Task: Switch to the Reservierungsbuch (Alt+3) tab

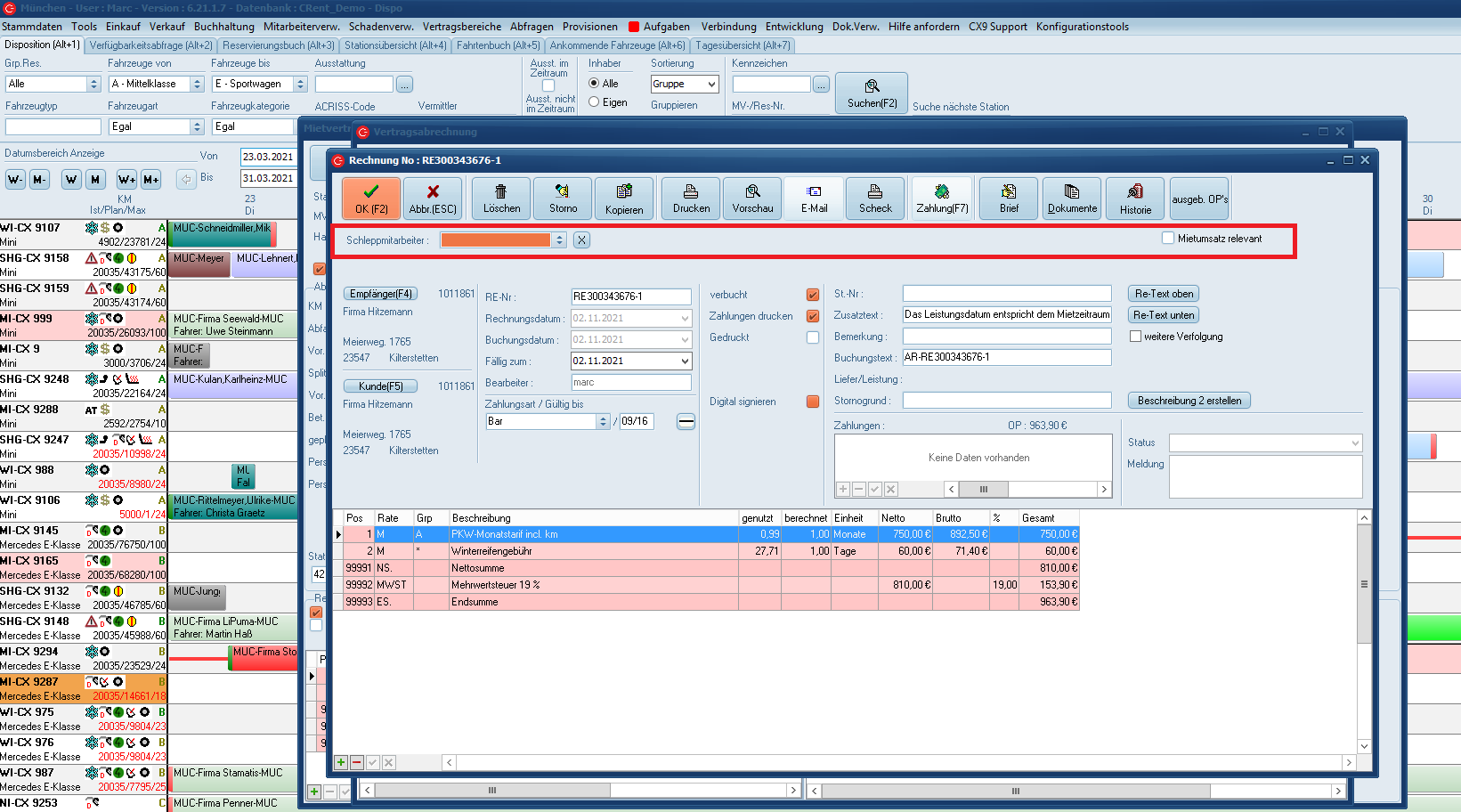Action: point(279,45)
